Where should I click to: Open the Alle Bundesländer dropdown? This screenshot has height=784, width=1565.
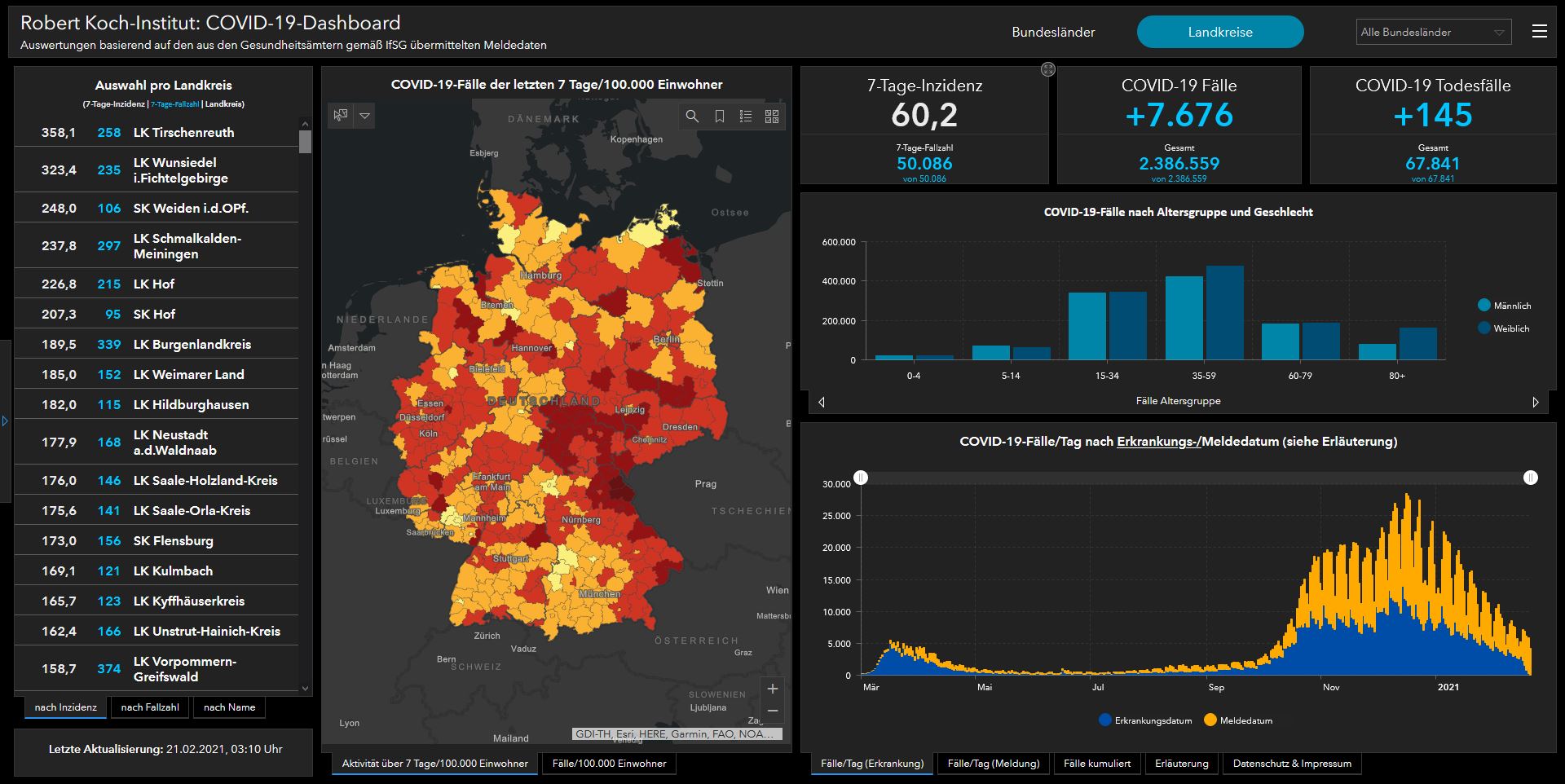click(x=1432, y=33)
